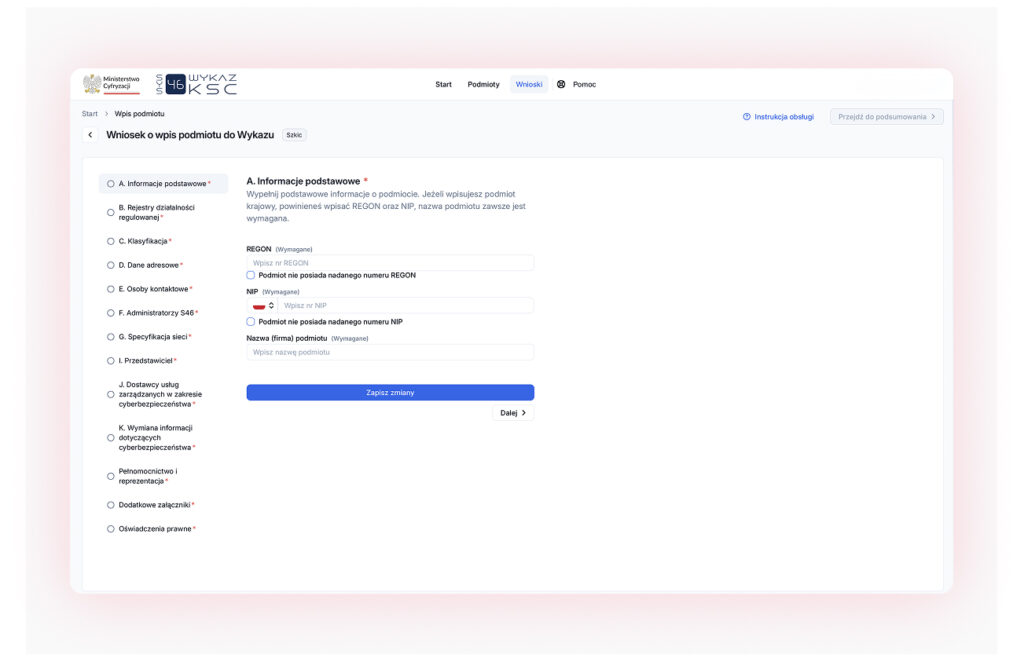Follow the Start breadcrumb link
This screenshot has width=1024, height=666.
click(89, 114)
